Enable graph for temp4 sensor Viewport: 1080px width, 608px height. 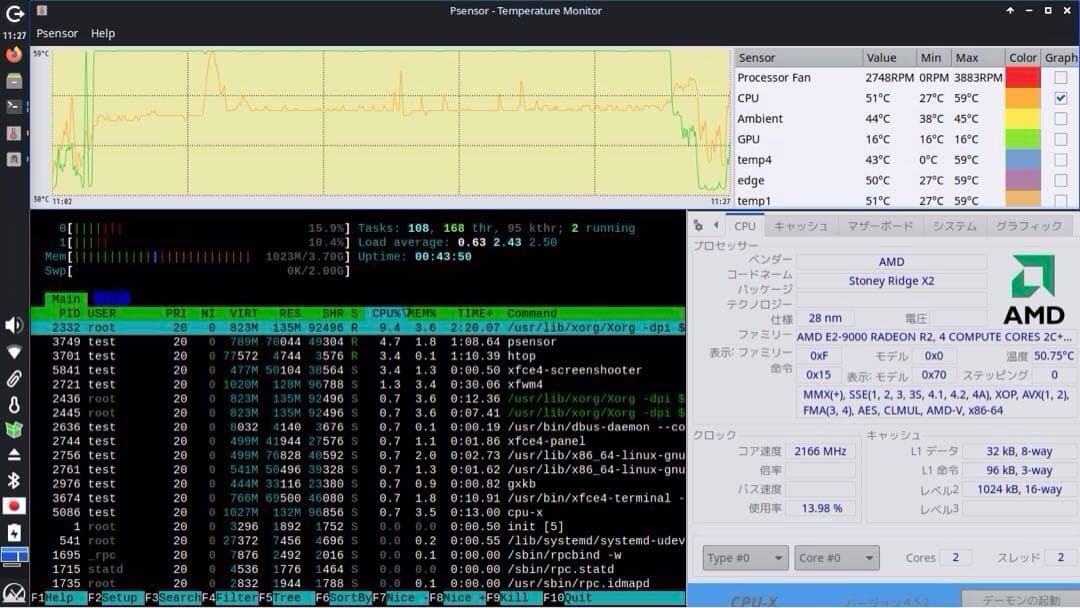[x=1061, y=160]
